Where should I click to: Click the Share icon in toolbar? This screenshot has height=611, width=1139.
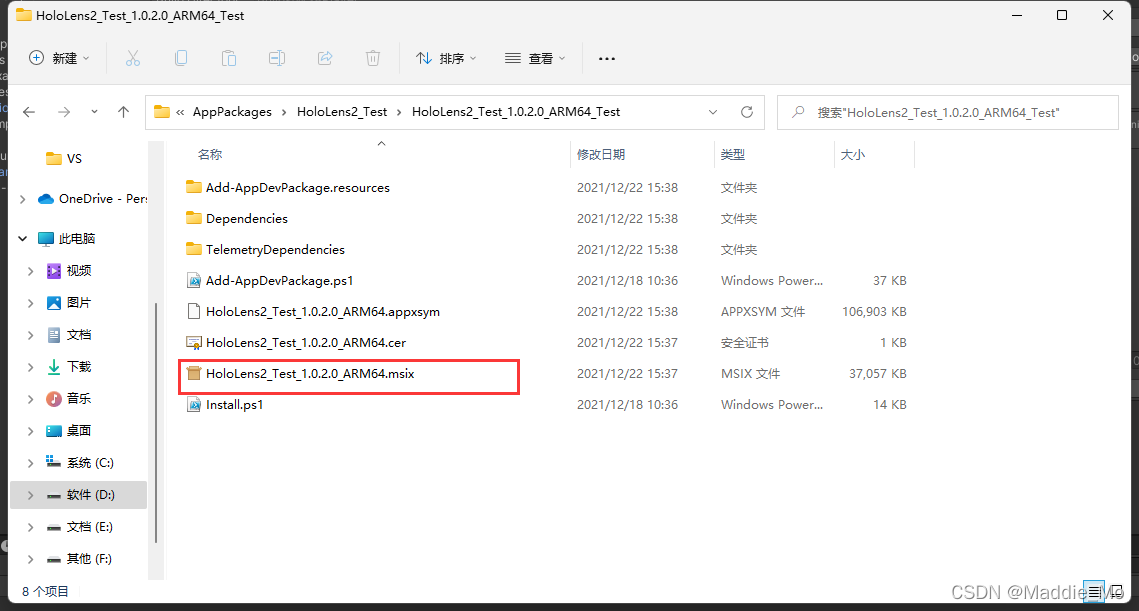[x=325, y=58]
